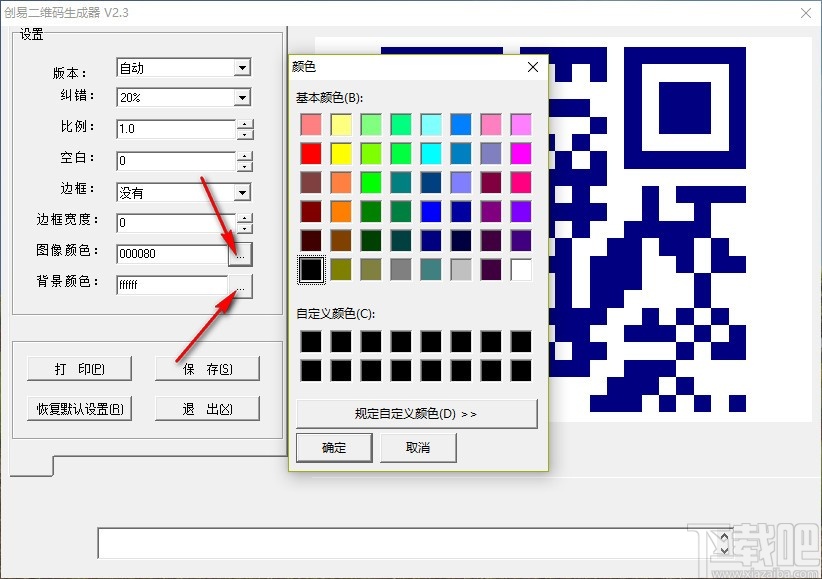The height and width of the screenshot is (579, 822).
Task: Select the last custom color slot in second row
Action: pyautogui.click(x=521, y=371)
